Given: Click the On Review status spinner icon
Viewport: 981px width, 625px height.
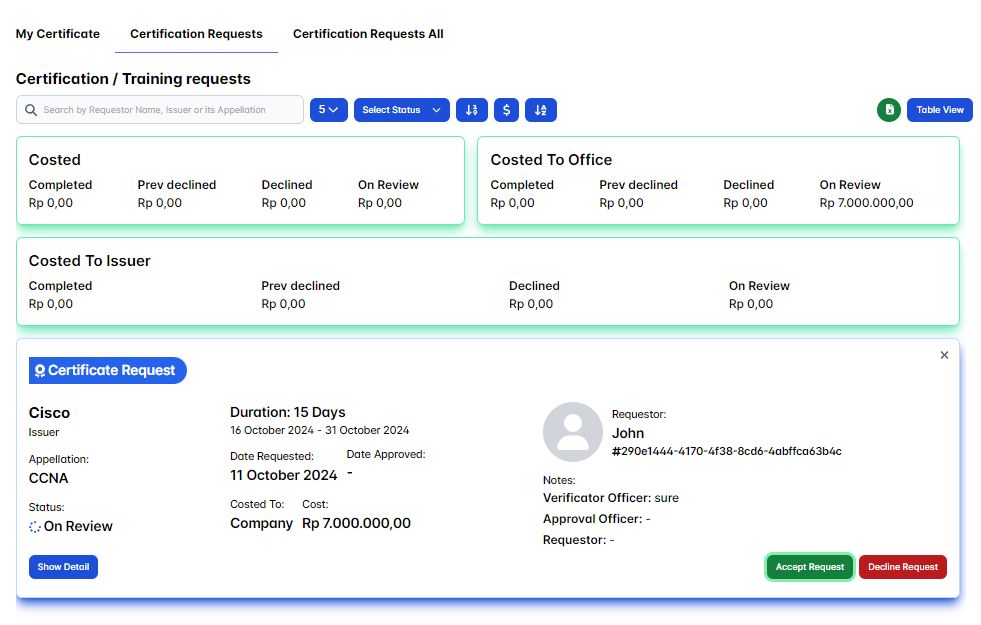Looking at the screenshot, I should 35,526.
